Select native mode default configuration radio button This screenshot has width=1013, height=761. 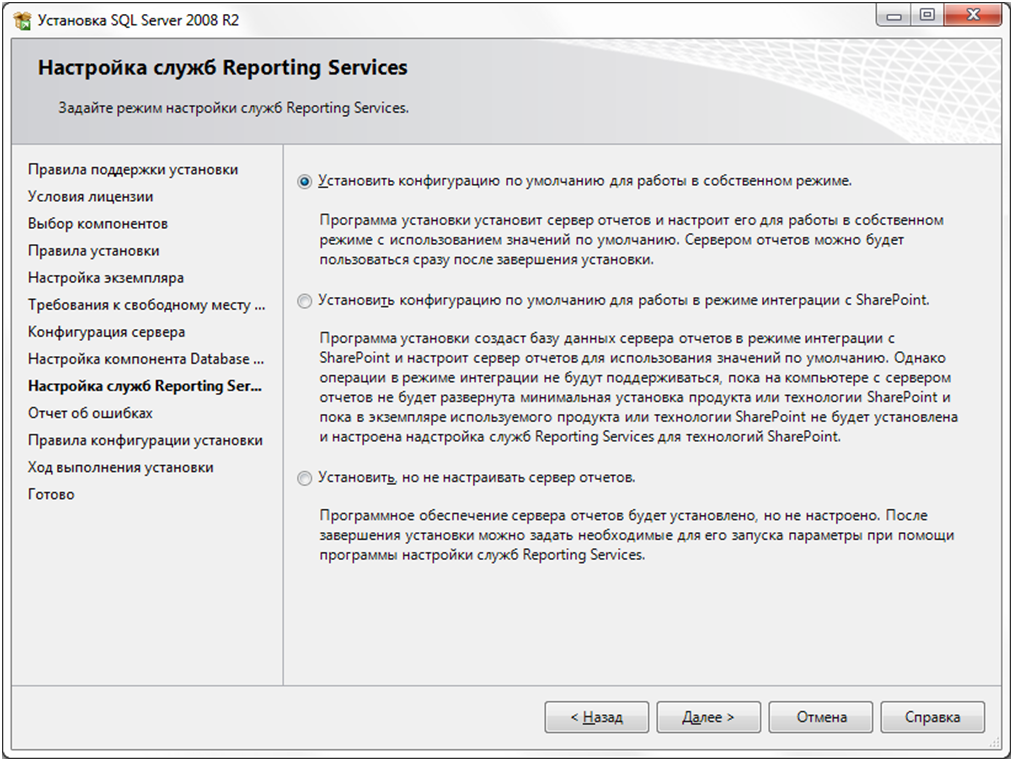coord(304,182)
